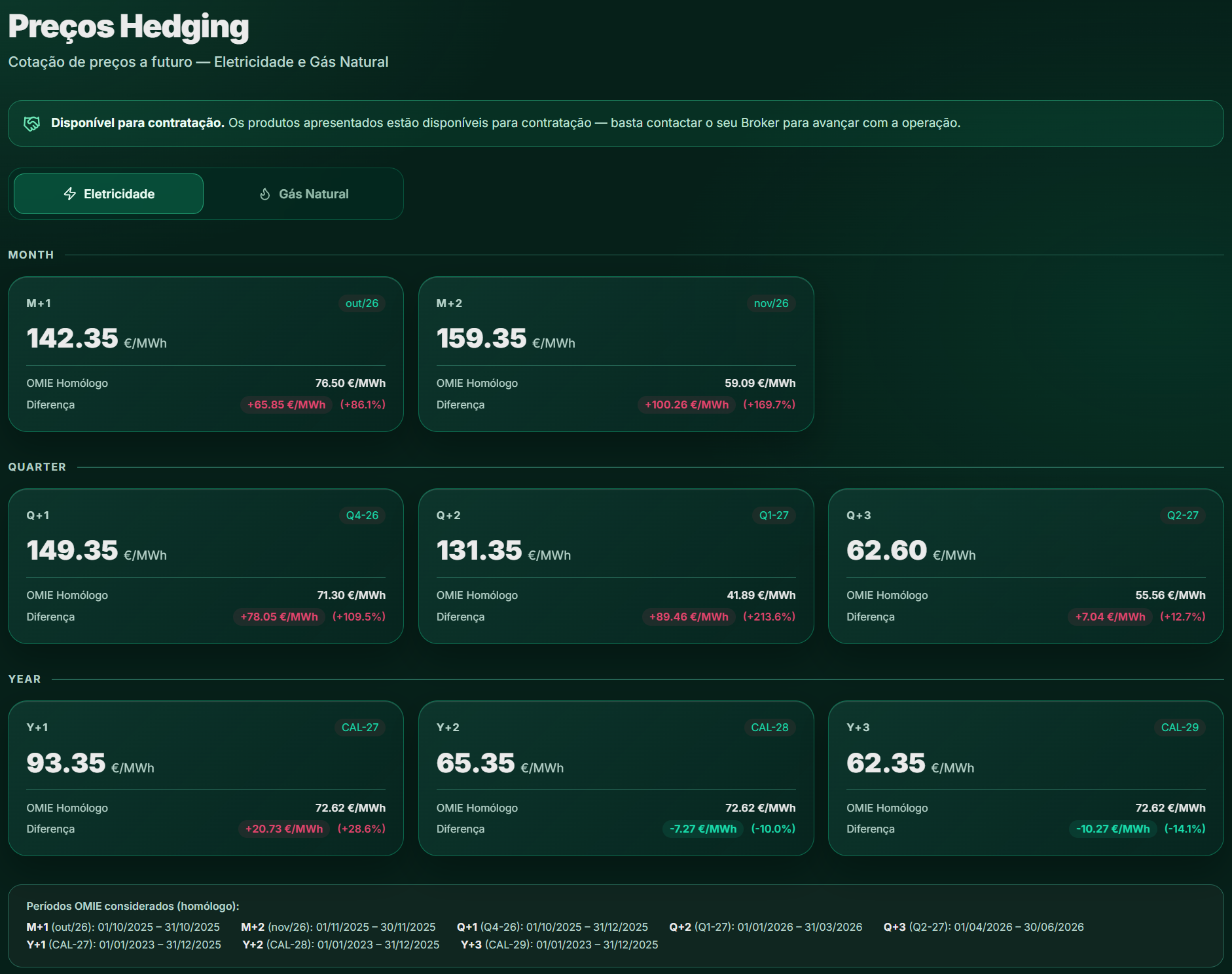Click the lightning bolt icon on Eletricidade
Viewport: 1232px width, 974px height.
[70, 194]
